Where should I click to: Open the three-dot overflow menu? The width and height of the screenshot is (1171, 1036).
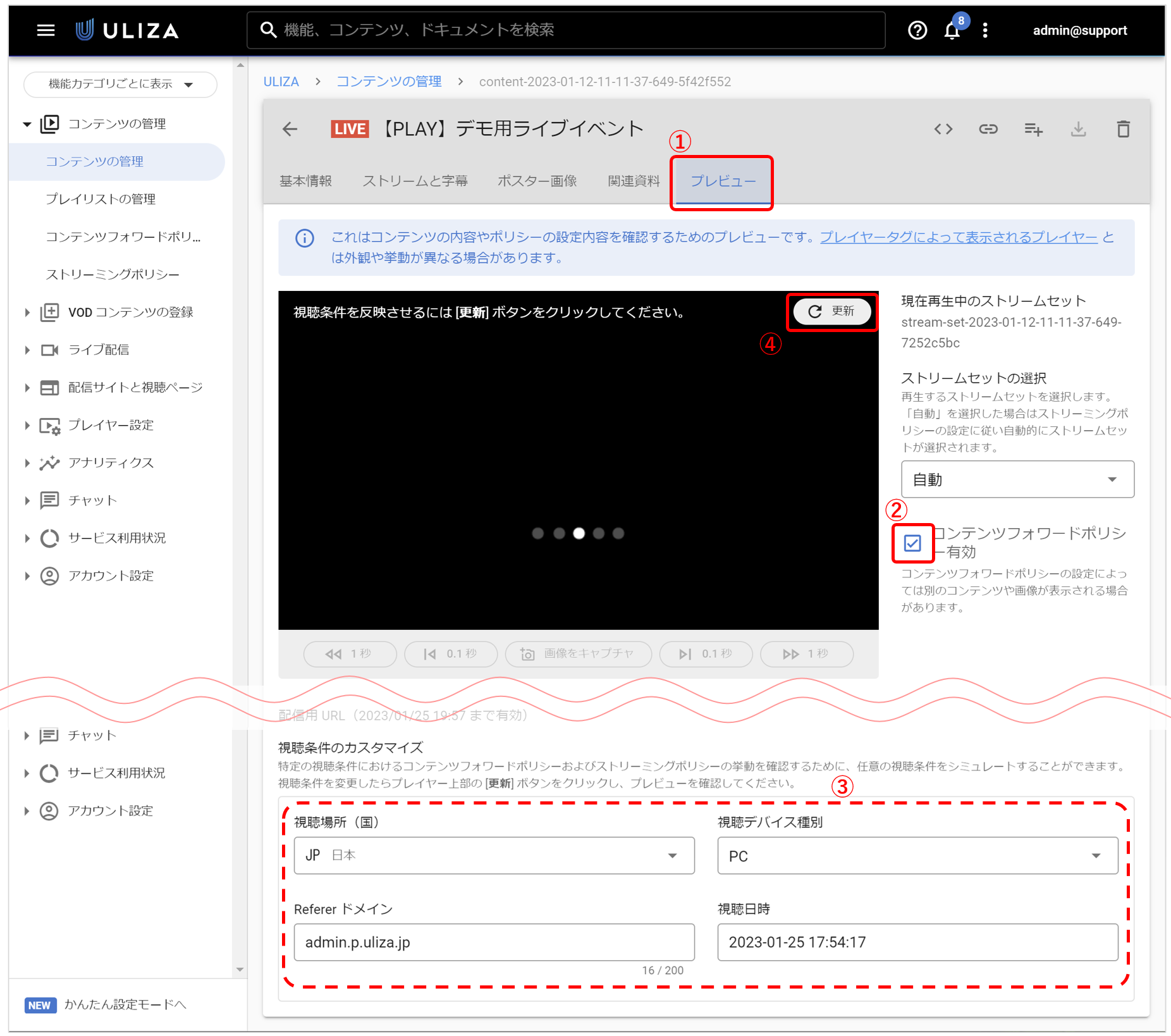(x=984, y=30)
